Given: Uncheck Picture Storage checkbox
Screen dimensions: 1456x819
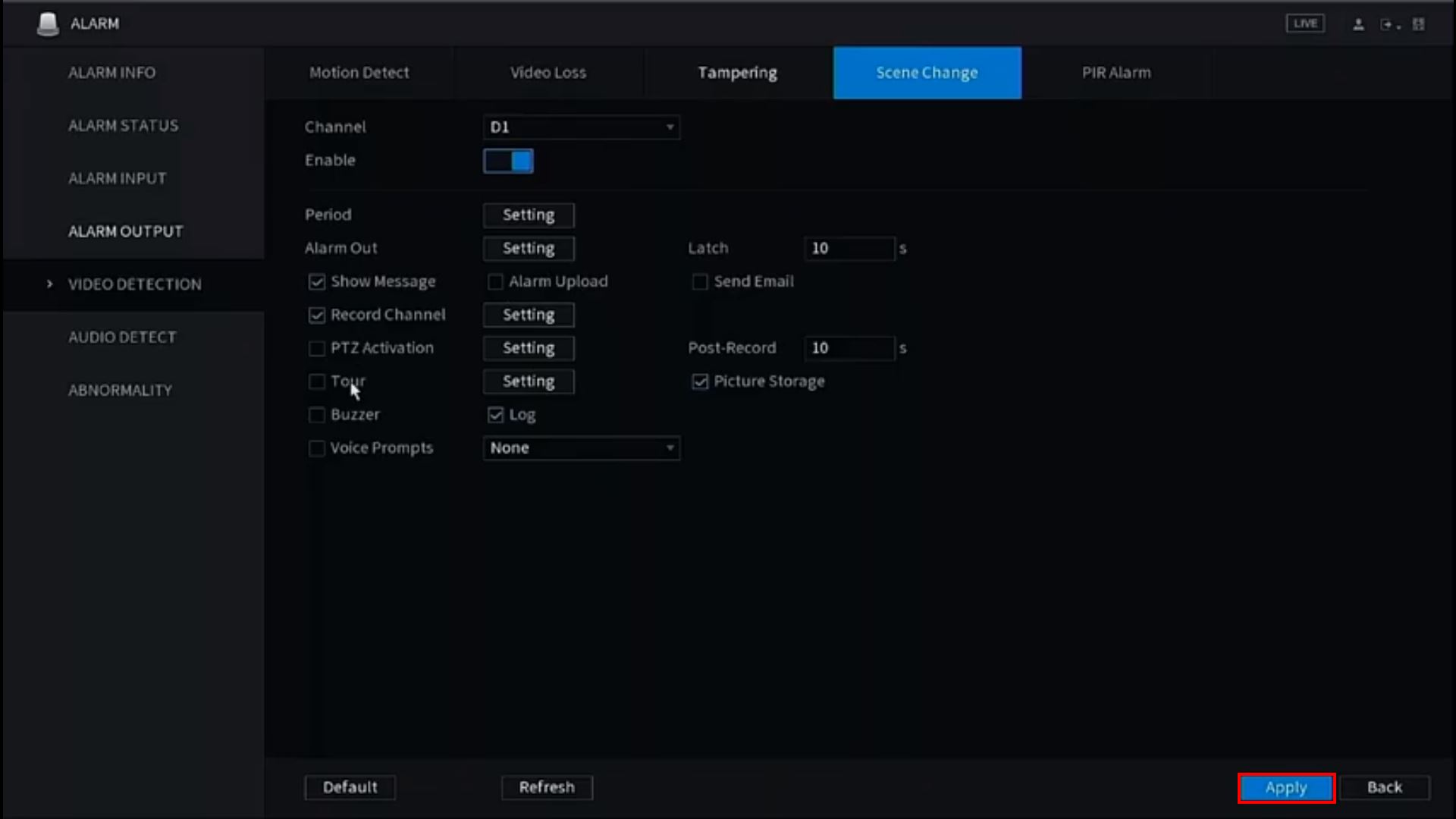Looking at the screenshot, I should click(700, 381).
